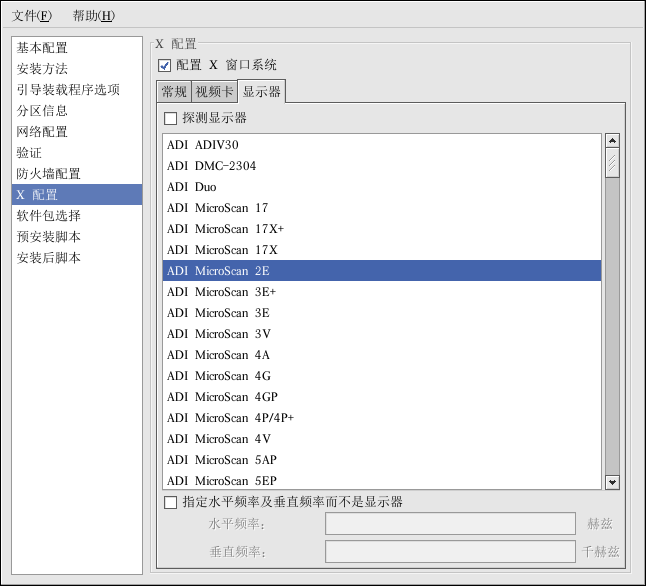Uncheck 配置 X 窗口系统 checkbox
The width and height of the screenshot is (646, 586).
point(165,65)
